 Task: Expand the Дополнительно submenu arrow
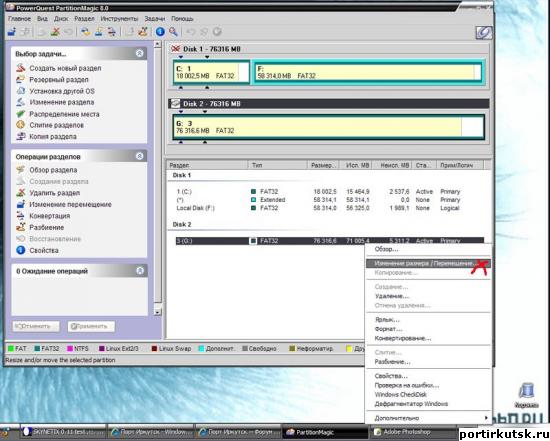click(x=486, y=418)
